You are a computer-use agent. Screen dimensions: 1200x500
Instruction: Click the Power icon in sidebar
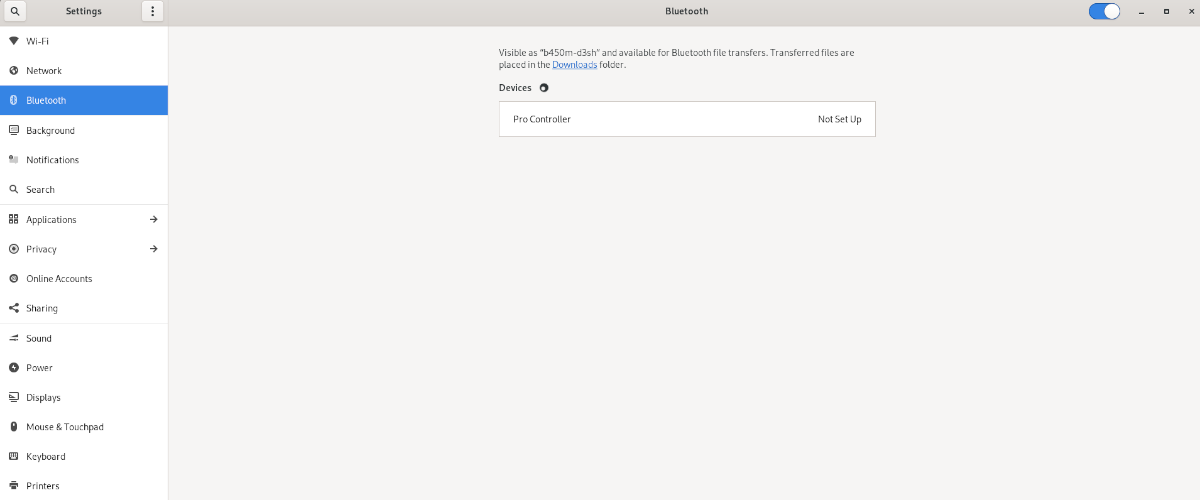coord(14,368)
